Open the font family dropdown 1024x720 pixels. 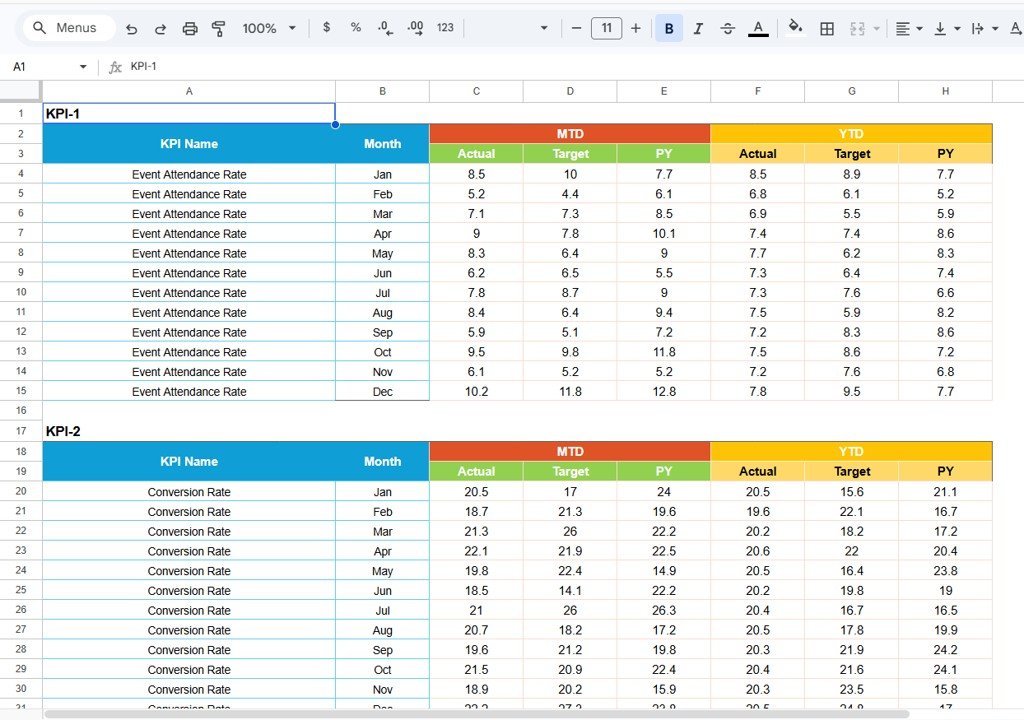click(510, 28)
